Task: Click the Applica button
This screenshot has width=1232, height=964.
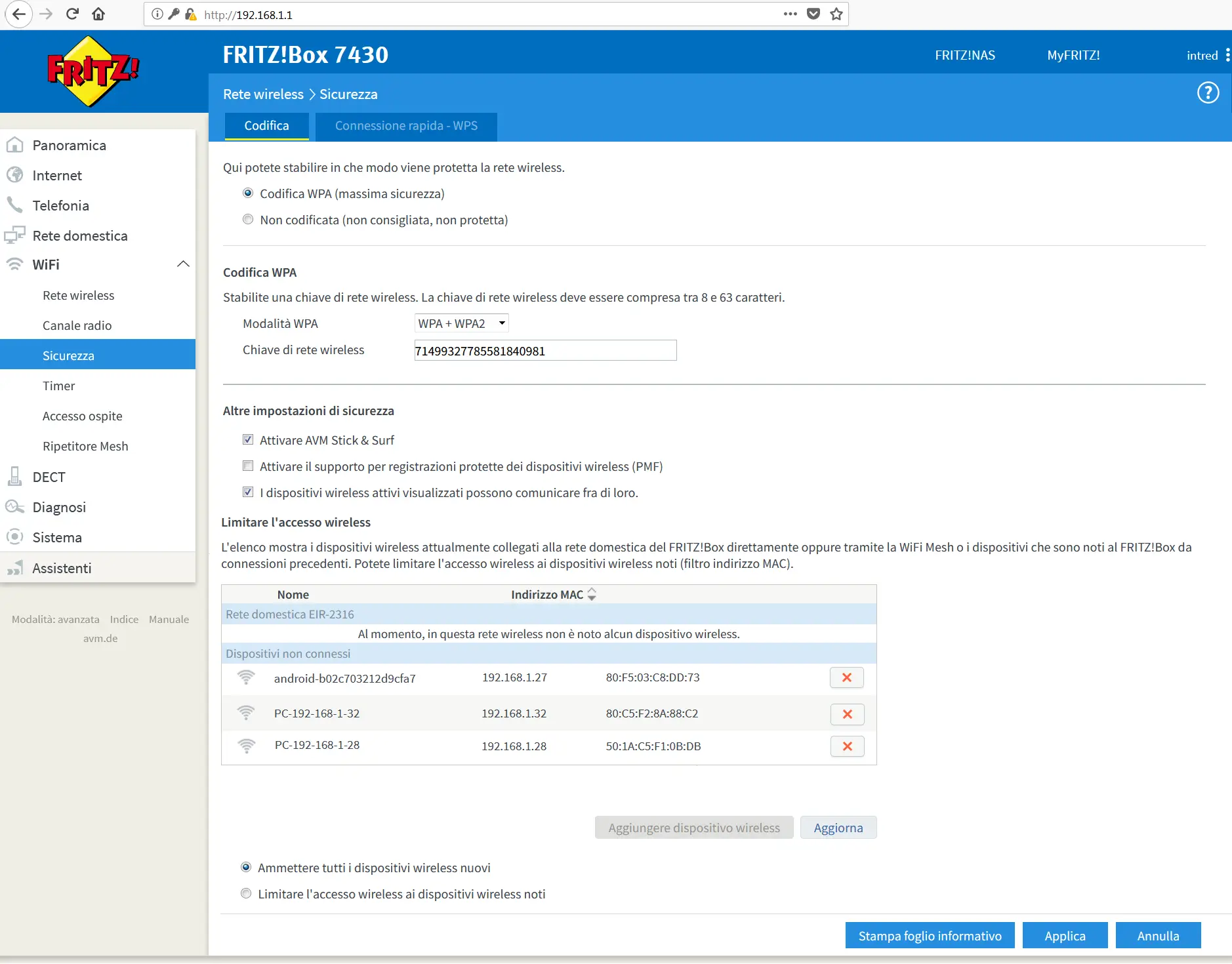Action: coord(1065,935)
